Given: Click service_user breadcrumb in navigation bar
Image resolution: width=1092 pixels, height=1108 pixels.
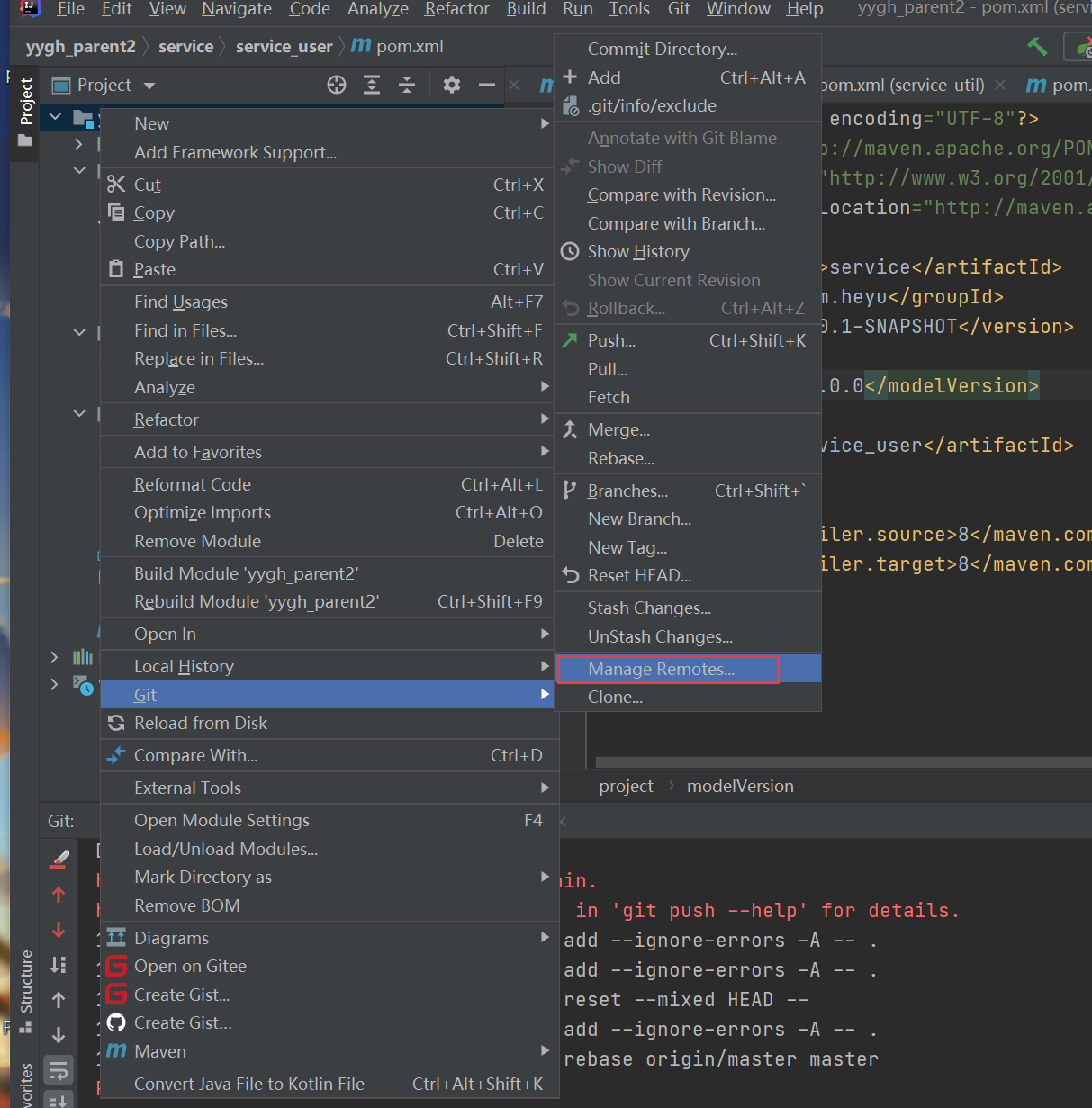Looking at the screenshot, I should point(284,46).
